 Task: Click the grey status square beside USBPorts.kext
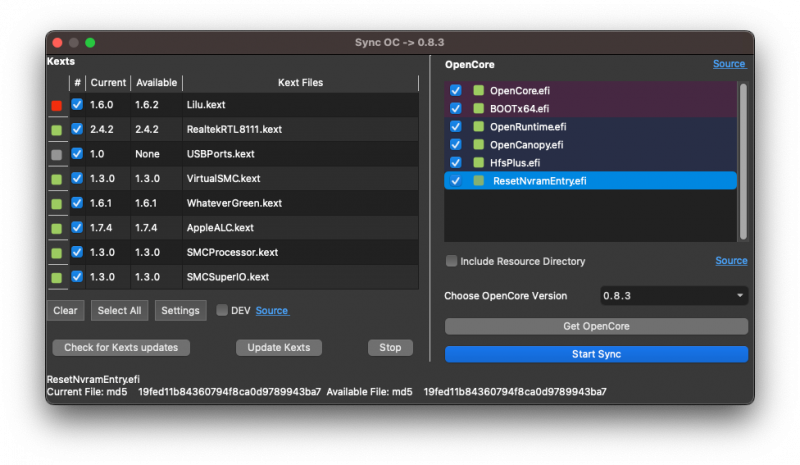57,155
